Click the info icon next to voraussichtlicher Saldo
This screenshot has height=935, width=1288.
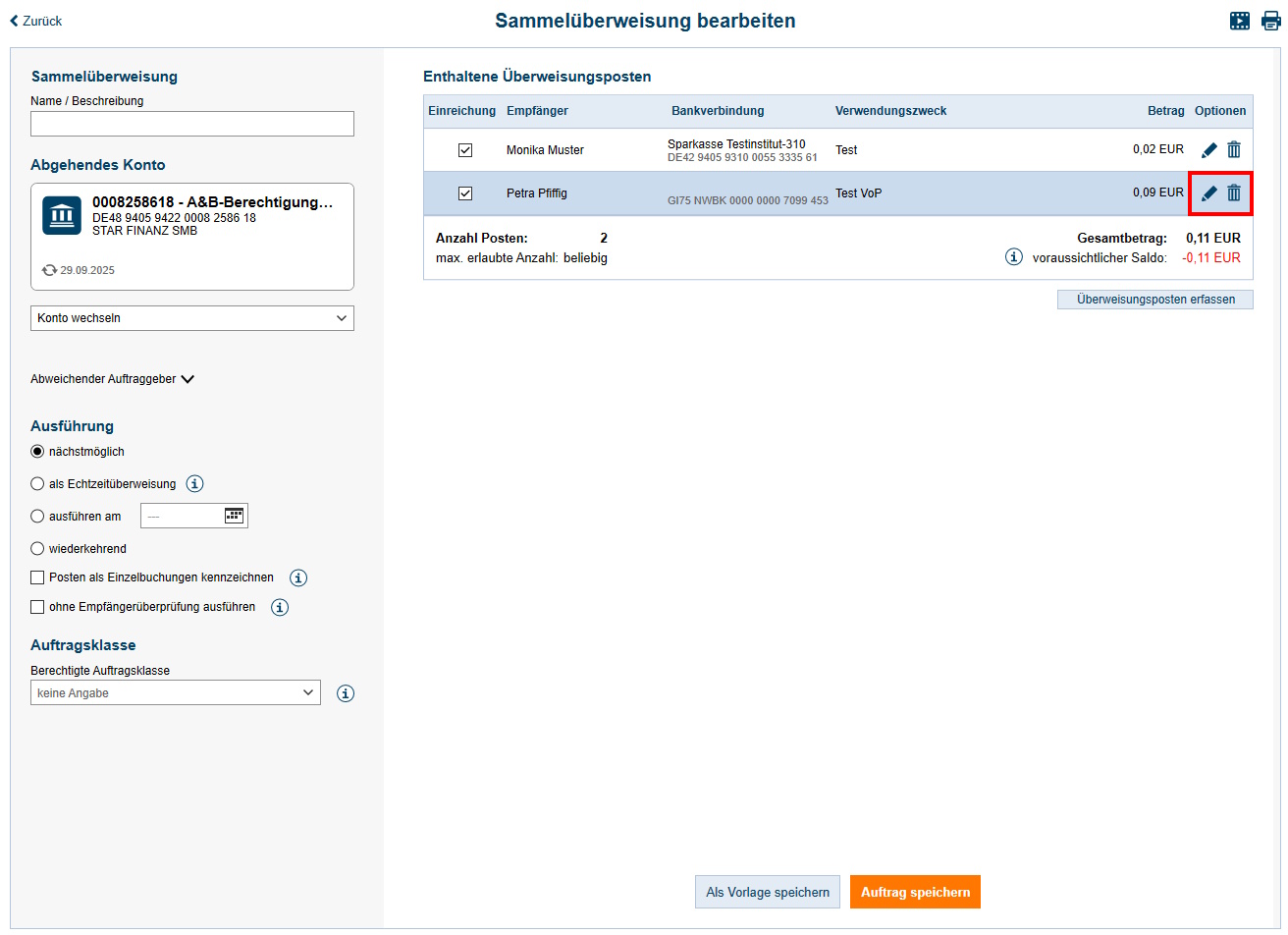[x=1014, y=256]
